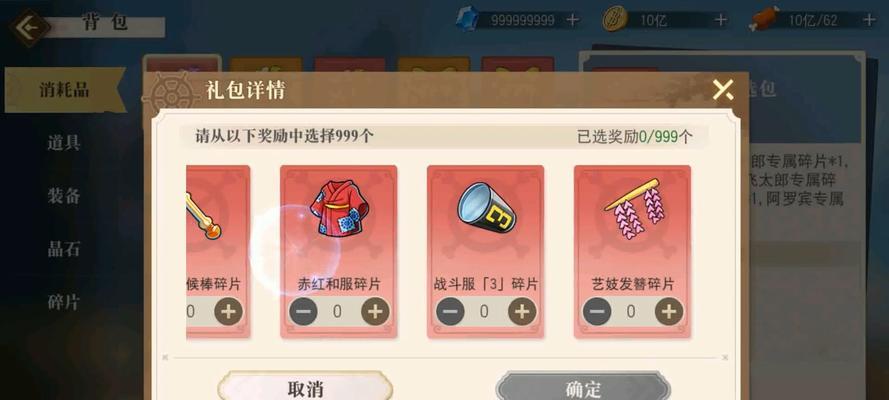
Task: Add more gold coins via plus icon
Action: coord(721,20)
